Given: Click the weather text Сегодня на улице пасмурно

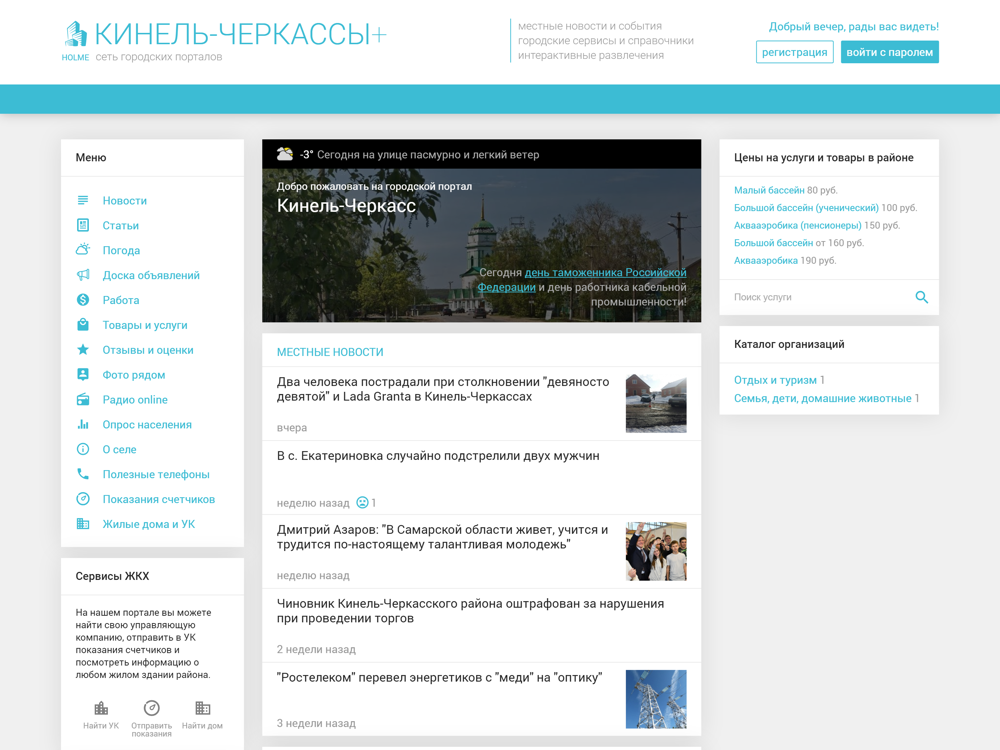Looking at the screenshot, I should coord(428,154).
